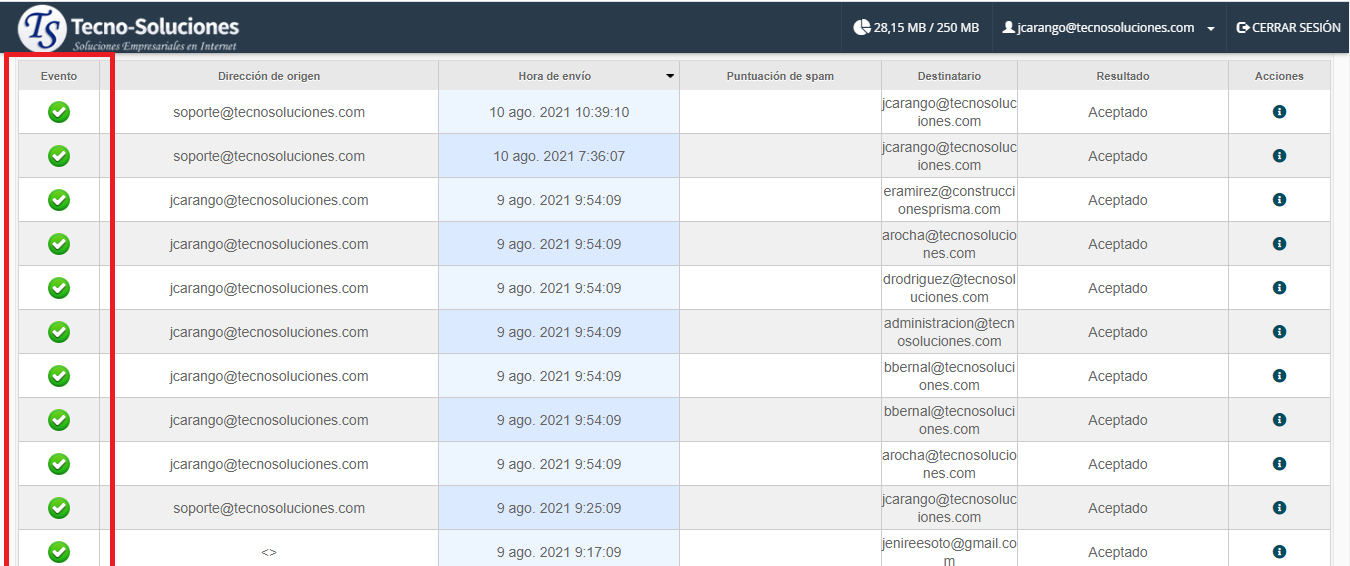Screen dimensions: 1350x566
Task: Click info icon for drodriguez recipient row
Action: coord(1279,288)
